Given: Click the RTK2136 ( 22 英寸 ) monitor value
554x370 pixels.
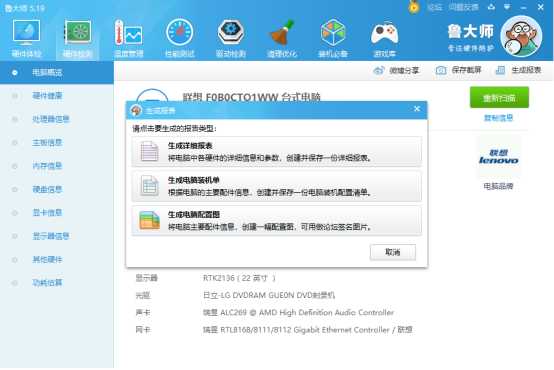Looking at the screenshot, I should pyautogui.click(x=239, y=278).
